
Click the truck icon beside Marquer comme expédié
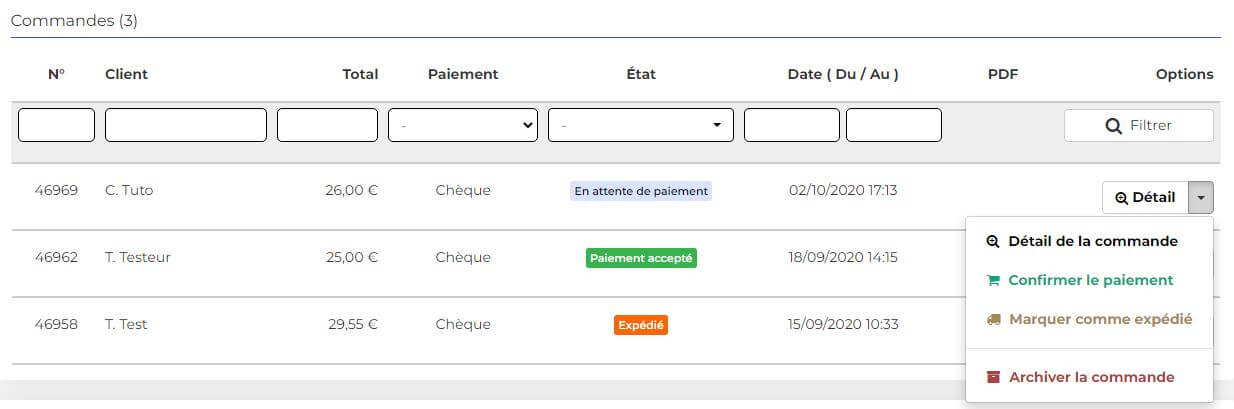[x=993, y=319]
